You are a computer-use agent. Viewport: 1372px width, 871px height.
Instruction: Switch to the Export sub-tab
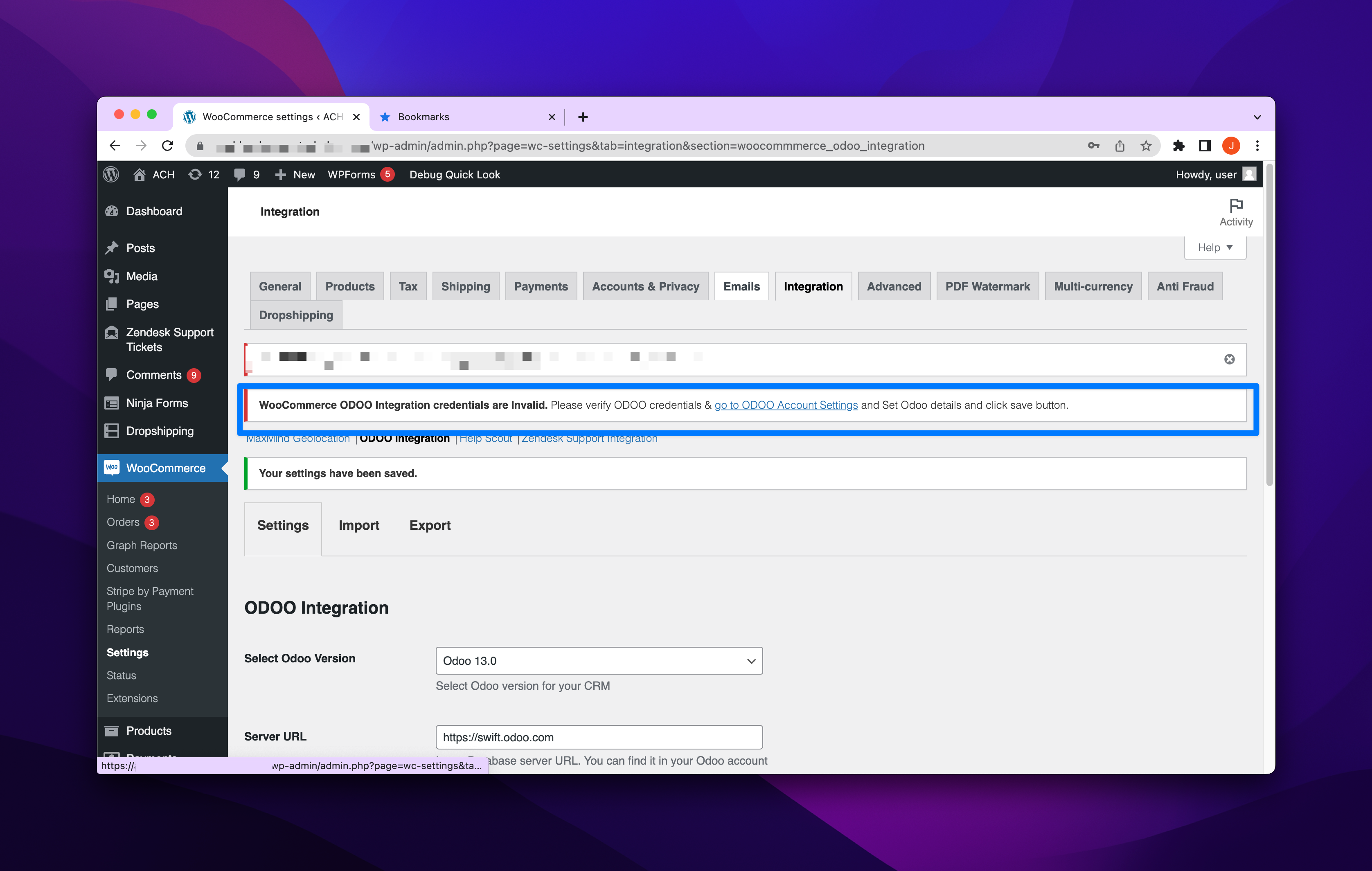(x=430, y=525)
